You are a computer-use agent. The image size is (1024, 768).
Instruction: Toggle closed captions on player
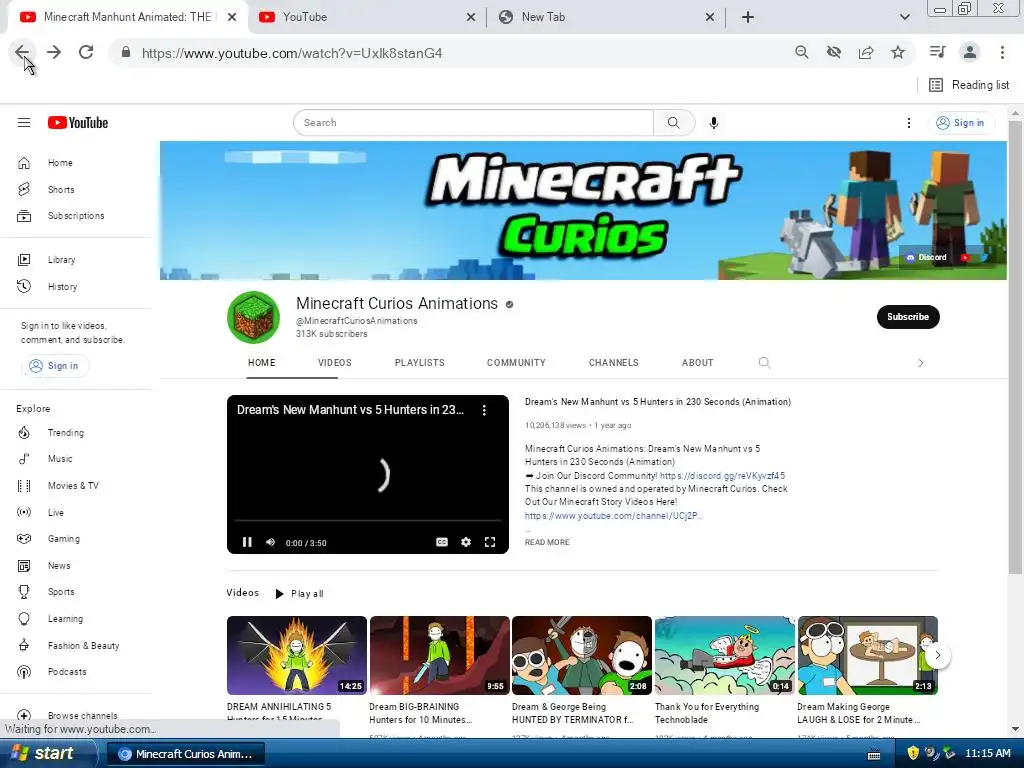coord(442,542)
